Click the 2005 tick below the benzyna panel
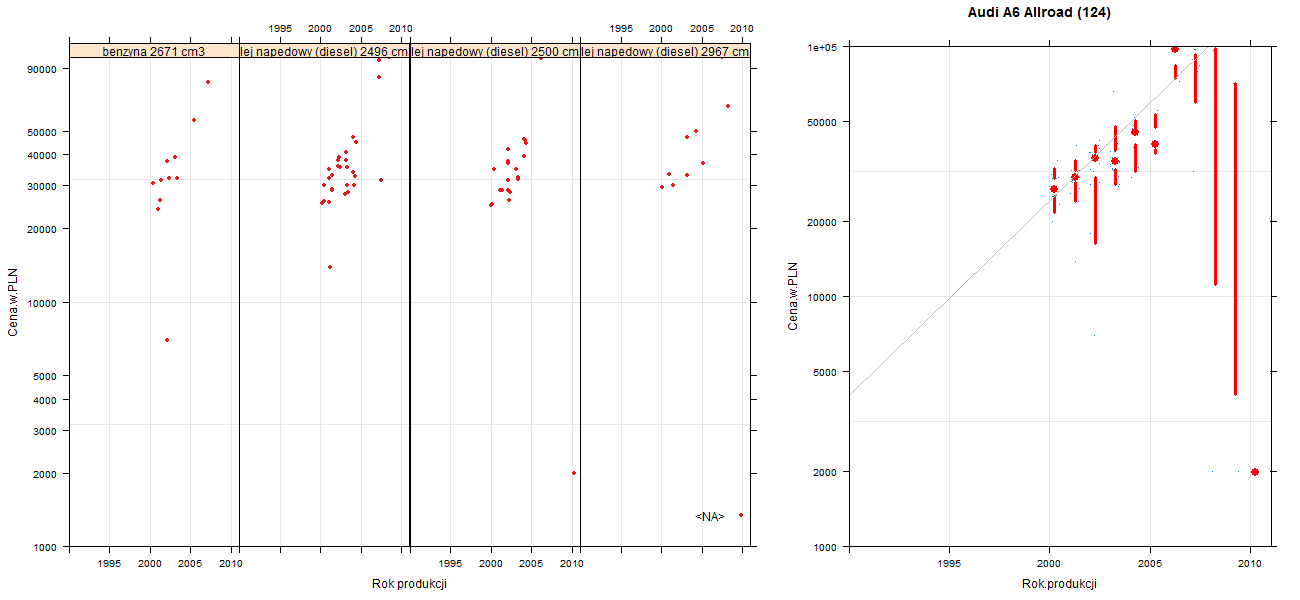The height and width of the screenshot is (600, 1300). point(191,564)
